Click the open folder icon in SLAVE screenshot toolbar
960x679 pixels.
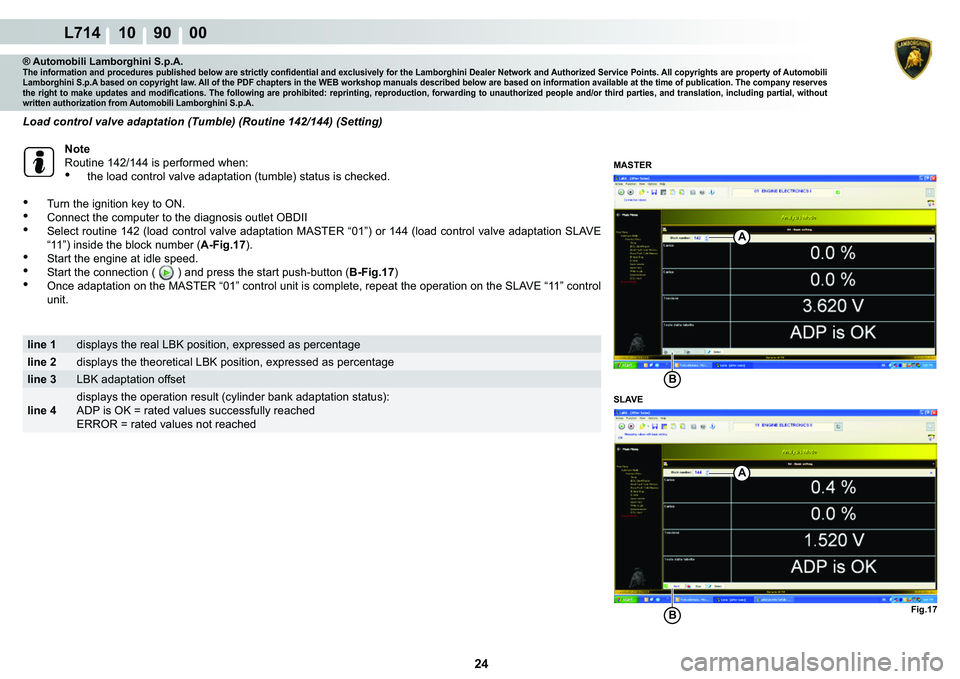[642, 426]
